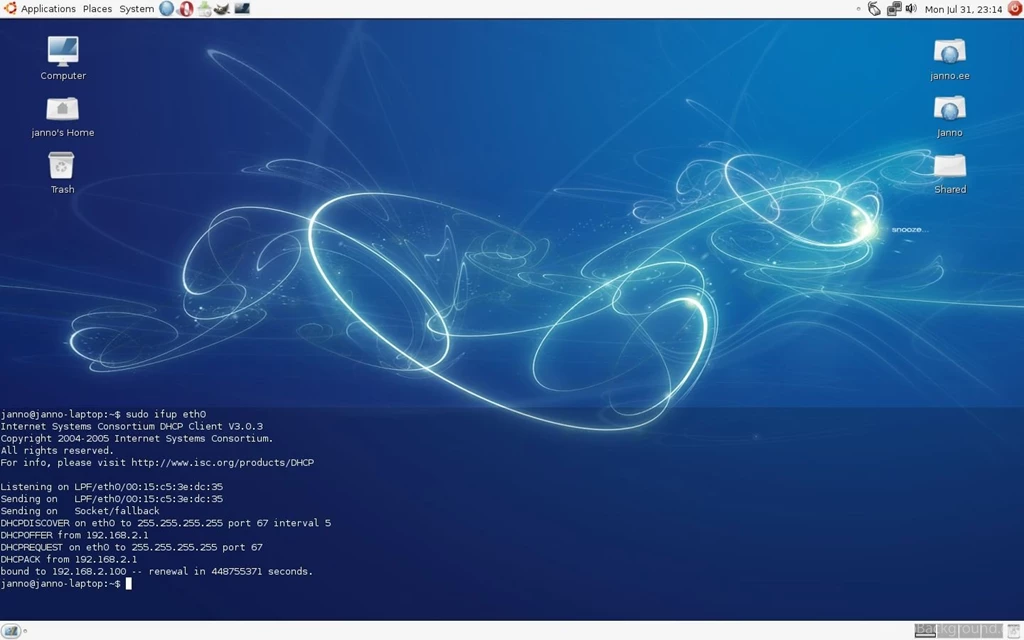Click the network connection tray icon
The height and width of the screenshot is (640, 1024).
(x=893, y=9)
